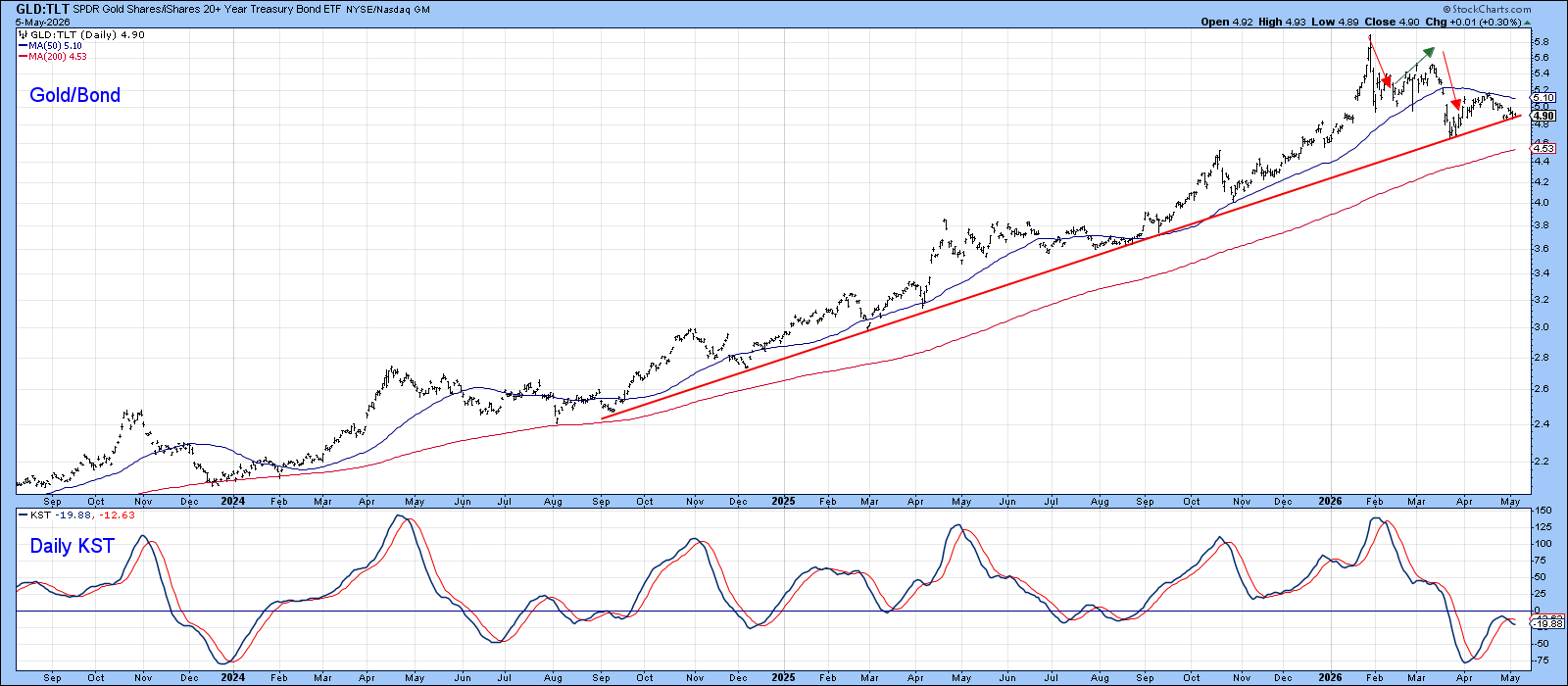The width and height of the screenshot is (1568, 686).
Task: Click the 4.0 price axis label
Action: tap(1541, 203)
